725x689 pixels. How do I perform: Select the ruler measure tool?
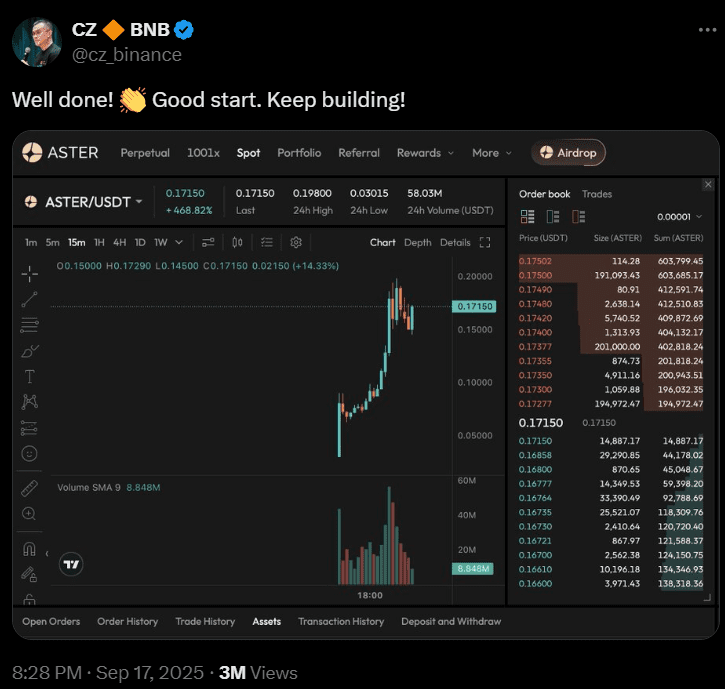(30, 487)
